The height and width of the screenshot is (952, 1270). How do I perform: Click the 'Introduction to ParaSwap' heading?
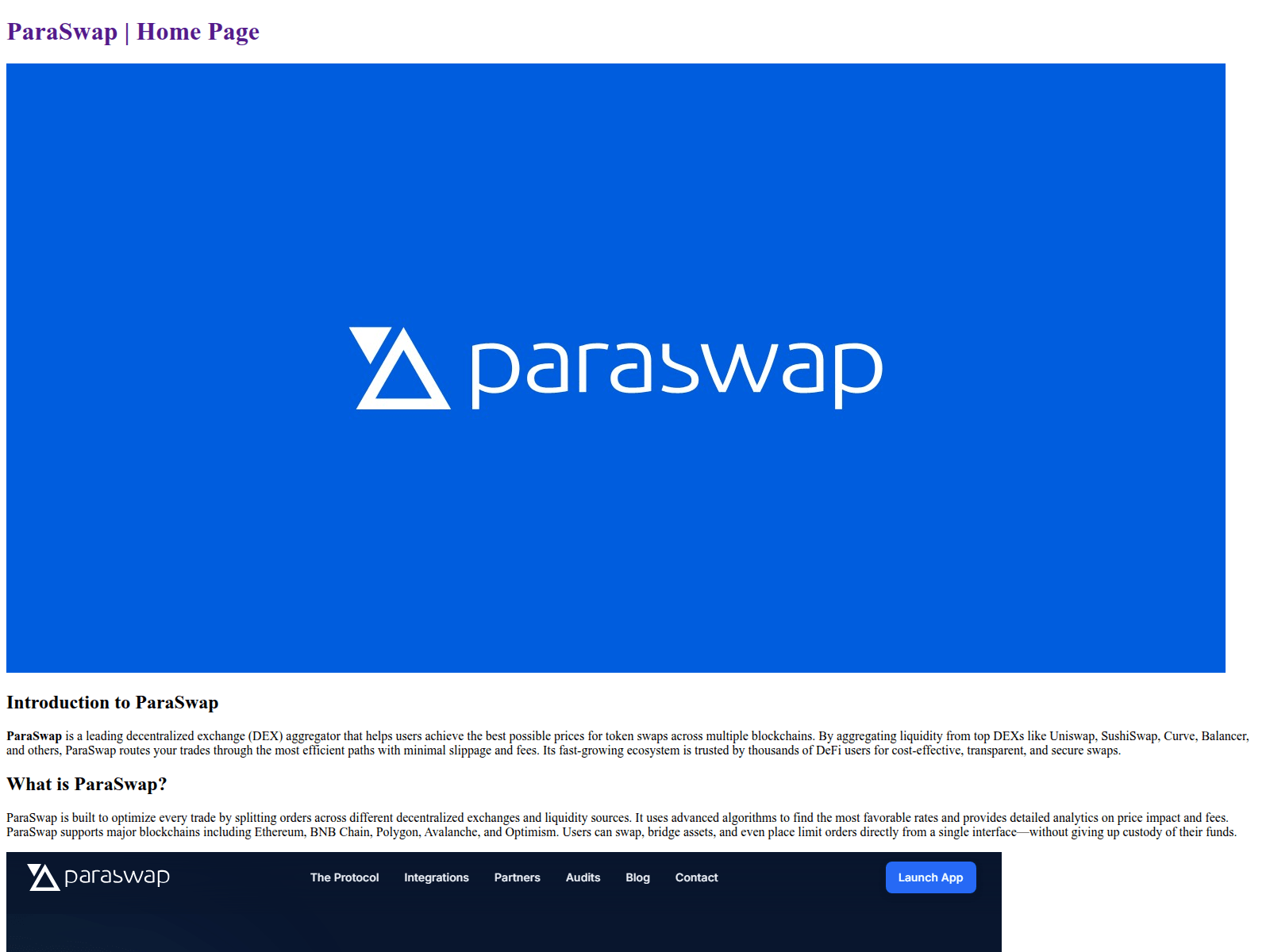pyautogui.click(x=113, y=702)
